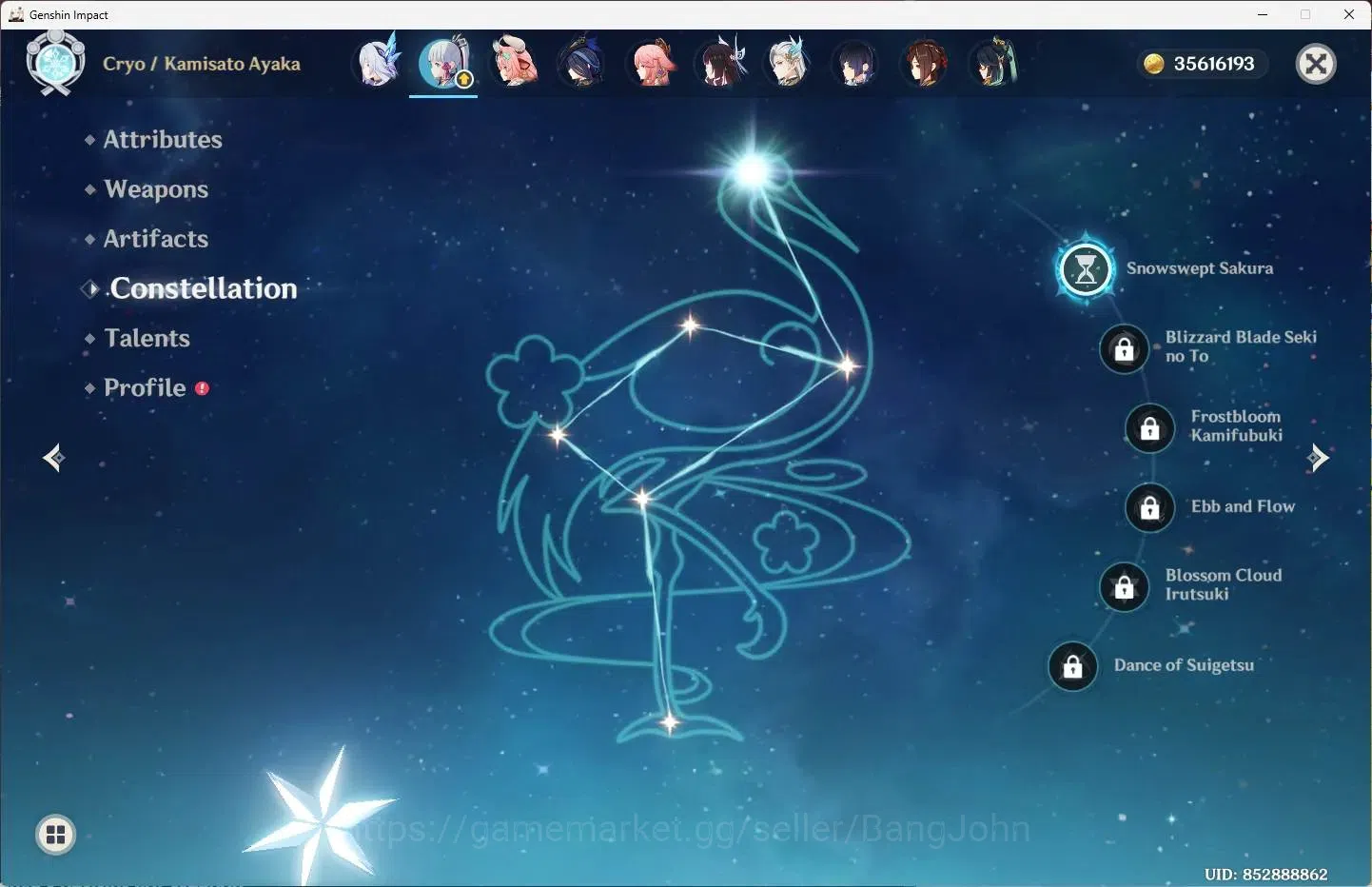Click the Cryo / Kamisato Ayaka title

tap(202, 64)
